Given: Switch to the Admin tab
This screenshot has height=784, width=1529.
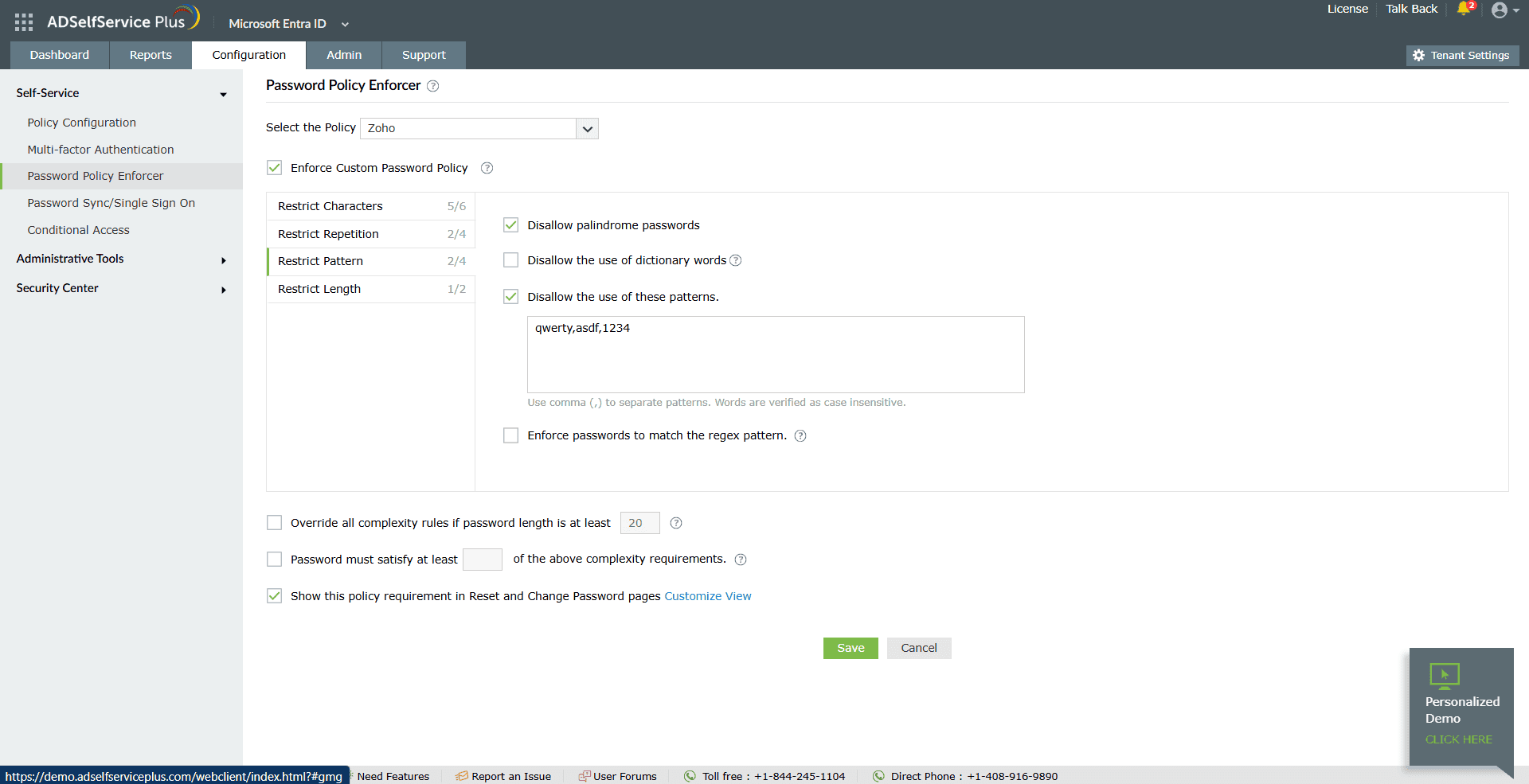Looking at the screenshot, I should pos(344,55).
